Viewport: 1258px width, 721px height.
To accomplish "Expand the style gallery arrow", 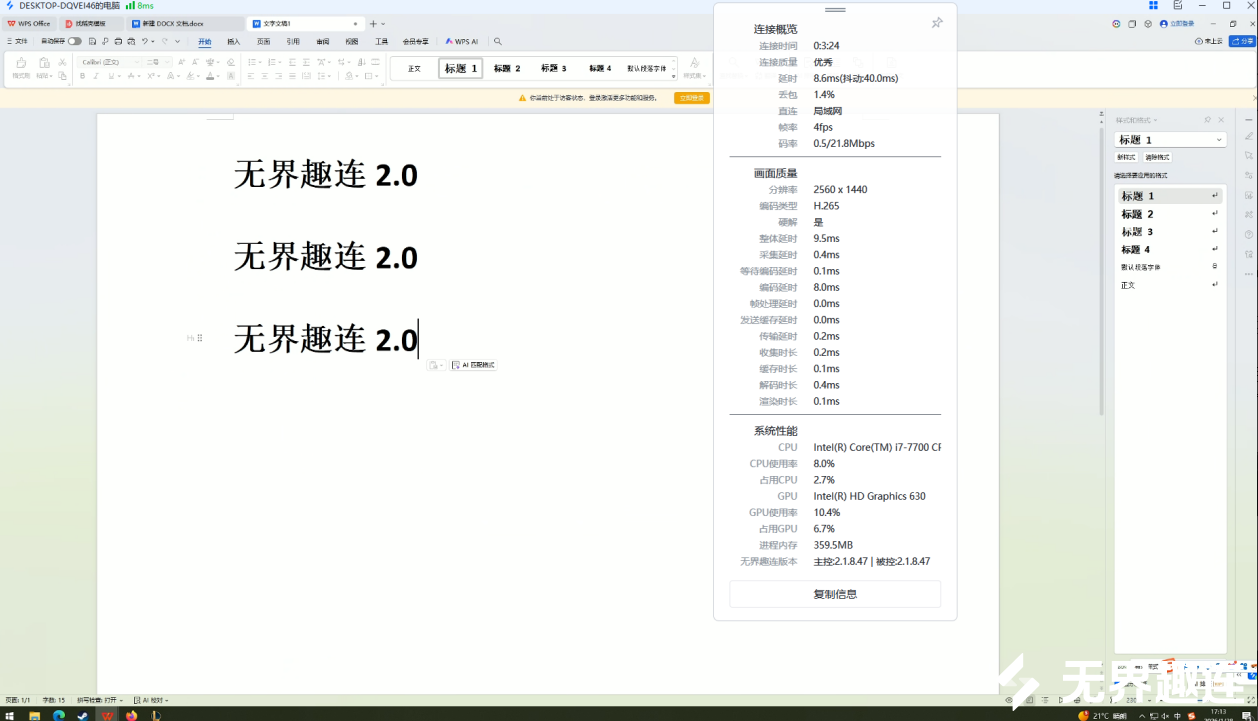I will [674, 76].
